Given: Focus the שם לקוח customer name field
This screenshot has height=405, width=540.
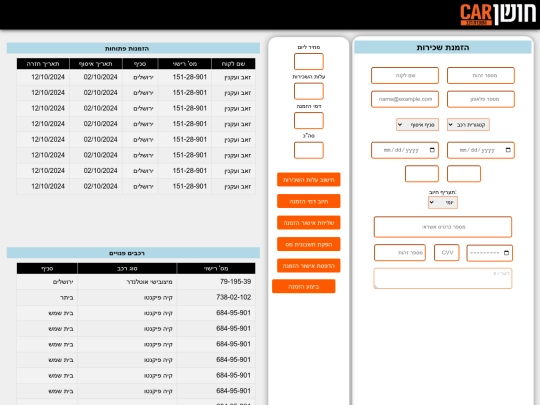Looking at the screenshot, I should click(405, 75).
